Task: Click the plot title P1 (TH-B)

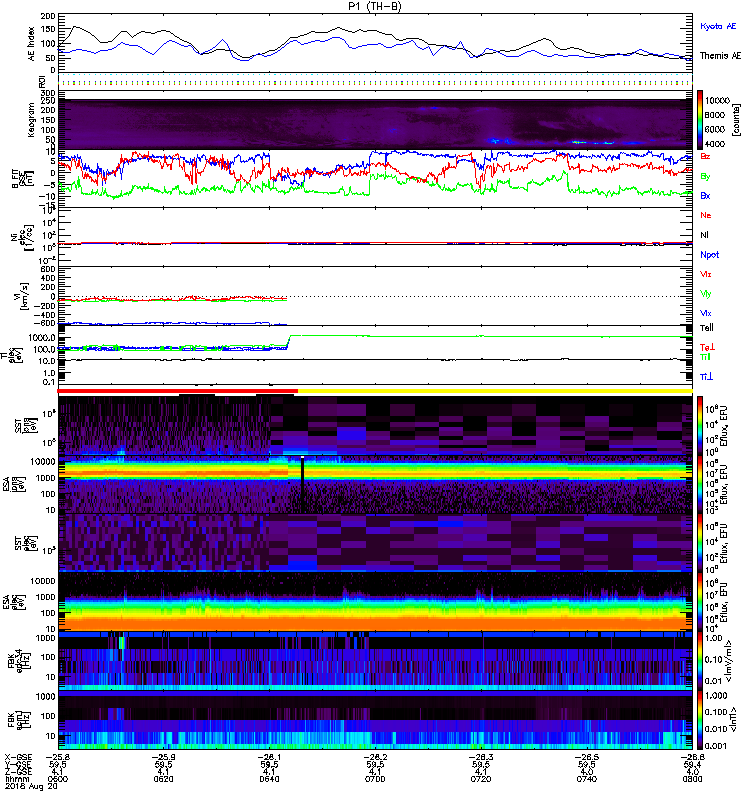Action: 374,6
